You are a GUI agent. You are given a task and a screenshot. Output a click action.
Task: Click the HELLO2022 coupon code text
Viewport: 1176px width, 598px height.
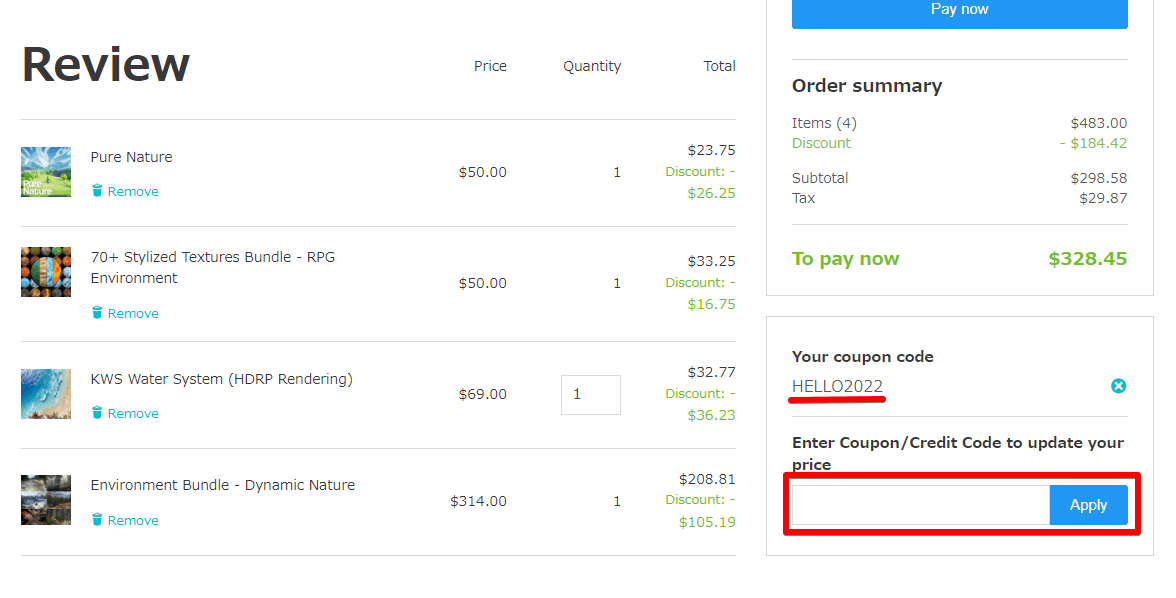coord(837,386)
